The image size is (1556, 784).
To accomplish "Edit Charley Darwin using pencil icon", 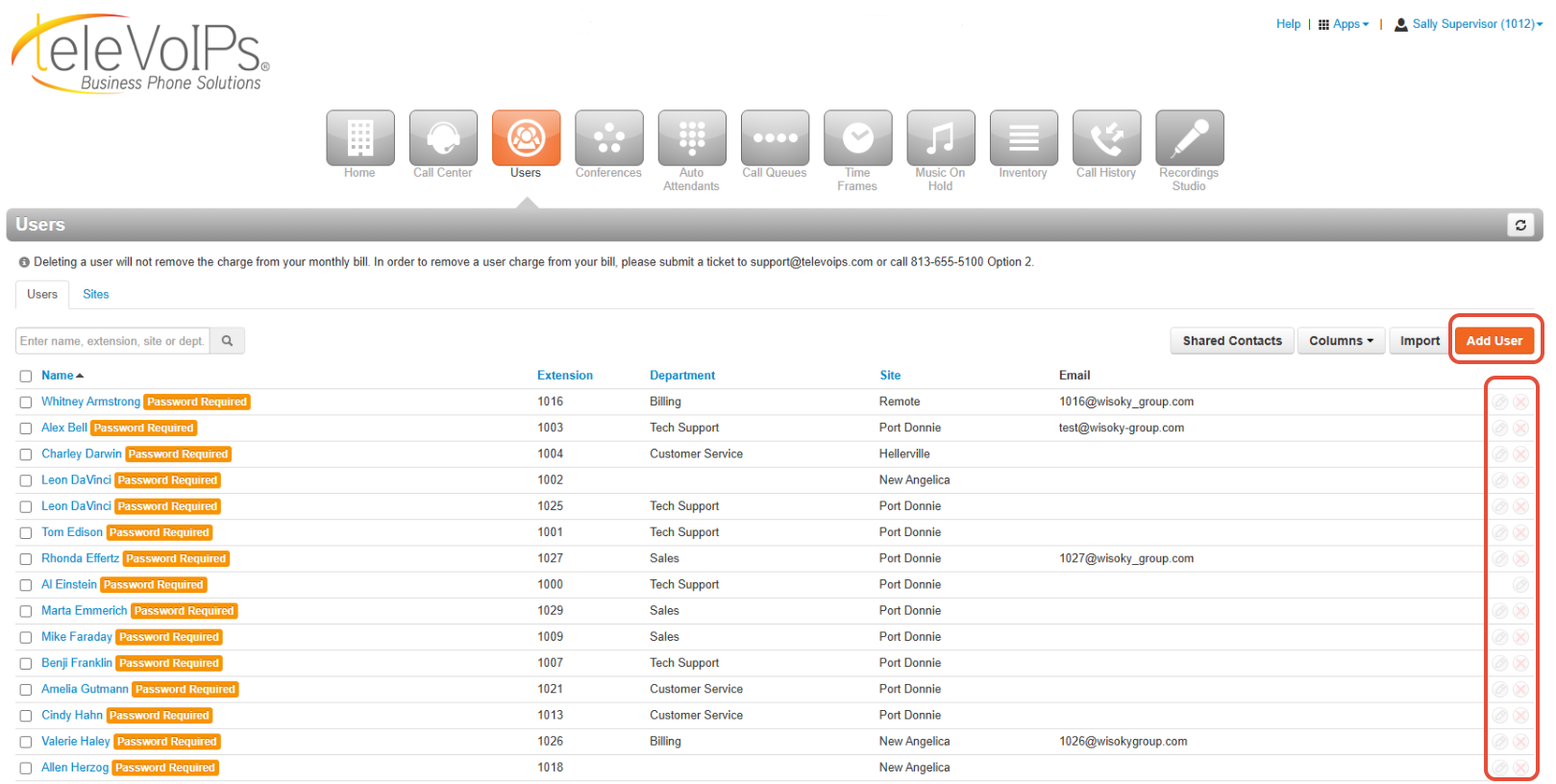I will (1500, 453).
